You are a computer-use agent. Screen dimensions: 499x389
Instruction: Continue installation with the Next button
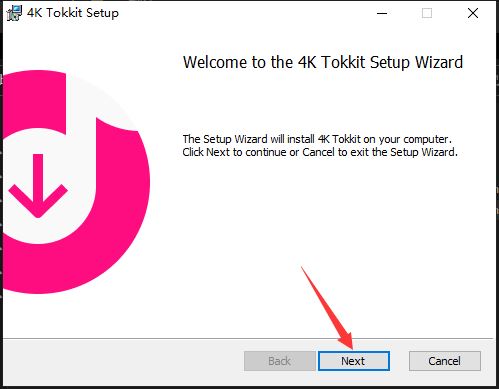(354, 361)
